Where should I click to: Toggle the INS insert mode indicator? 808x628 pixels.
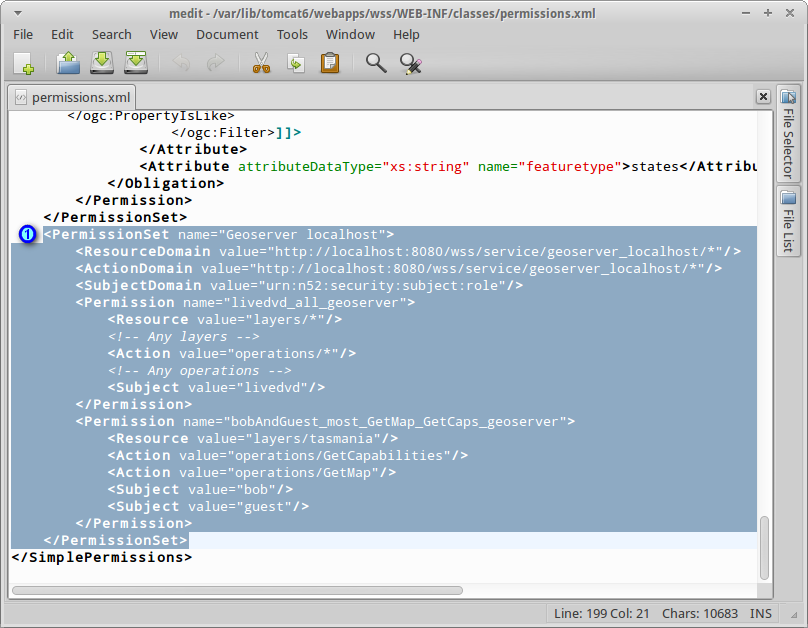761,614
